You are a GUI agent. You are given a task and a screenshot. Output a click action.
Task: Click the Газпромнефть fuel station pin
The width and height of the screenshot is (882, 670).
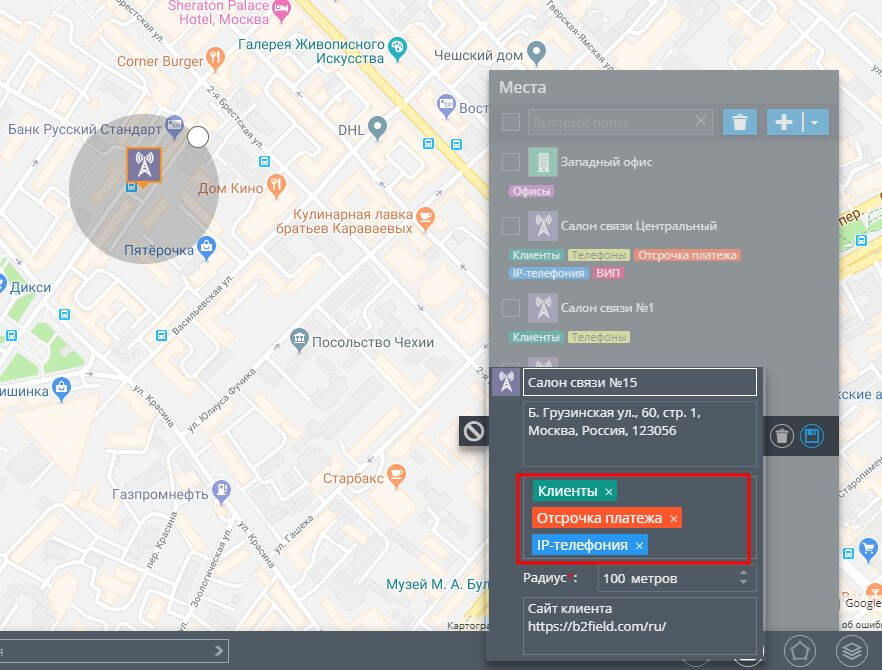coord(221,491)
